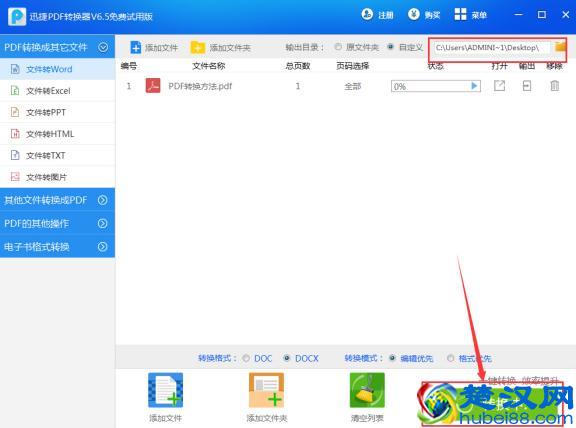Select 文件转图片 in the sidebar

click(57, 177)
